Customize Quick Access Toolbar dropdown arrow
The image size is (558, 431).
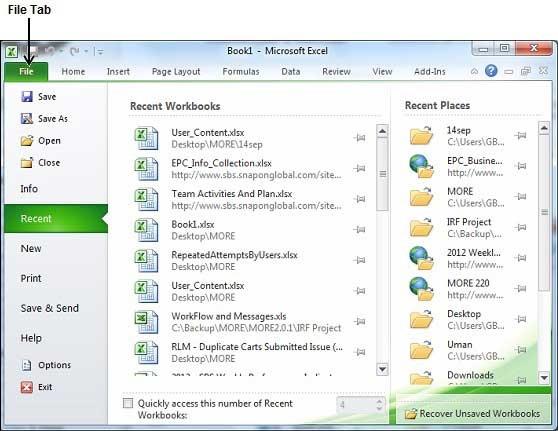[x=100, y=52]
